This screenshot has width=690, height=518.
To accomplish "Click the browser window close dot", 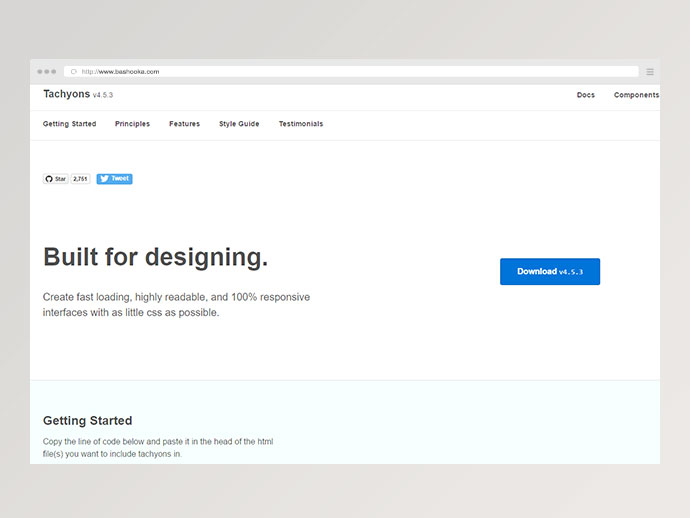I will click(40, 71).
